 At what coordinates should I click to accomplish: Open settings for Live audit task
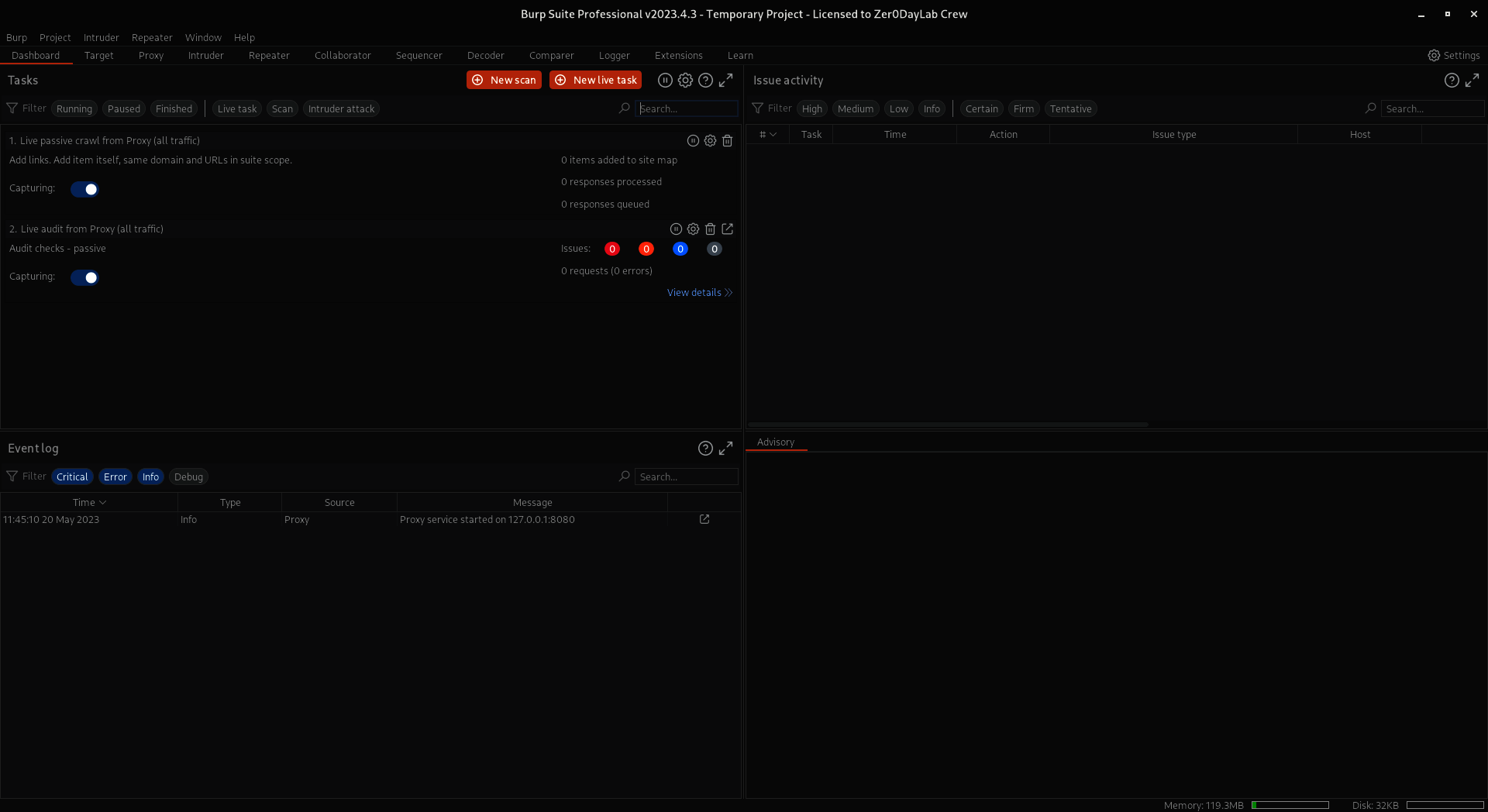point(693,229)
